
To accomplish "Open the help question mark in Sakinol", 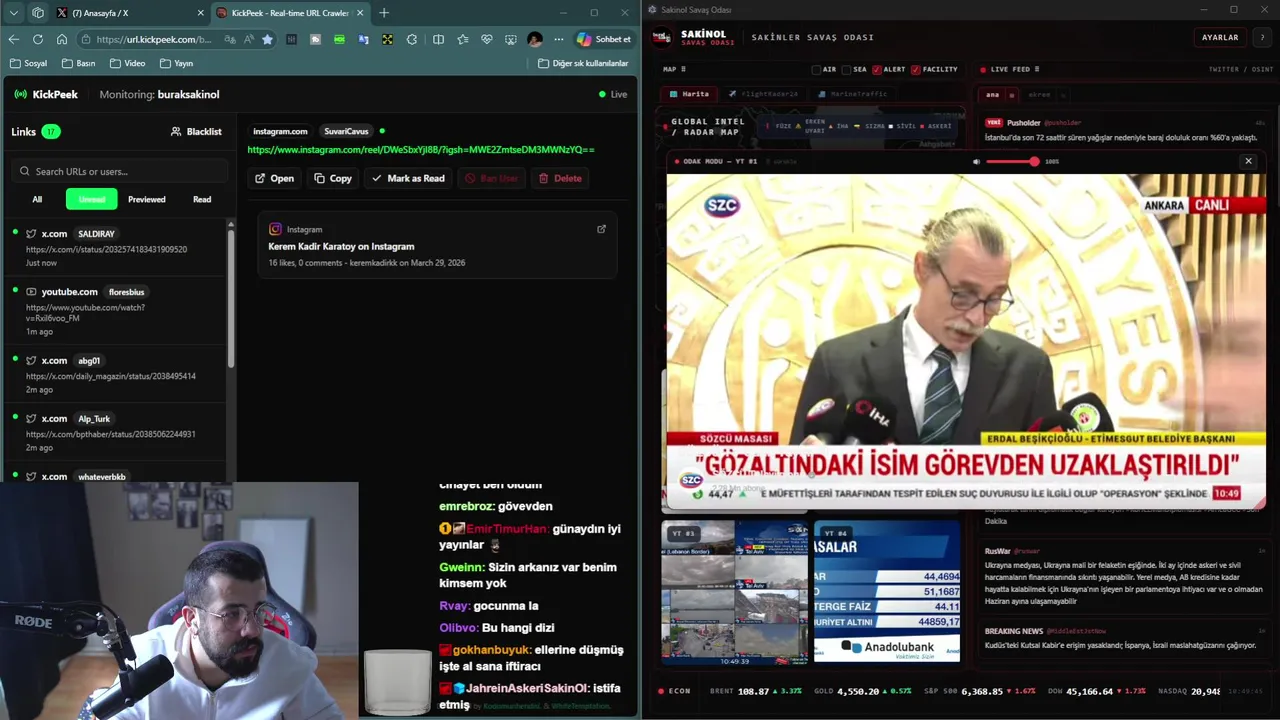I will click(x=1262, y=37).
